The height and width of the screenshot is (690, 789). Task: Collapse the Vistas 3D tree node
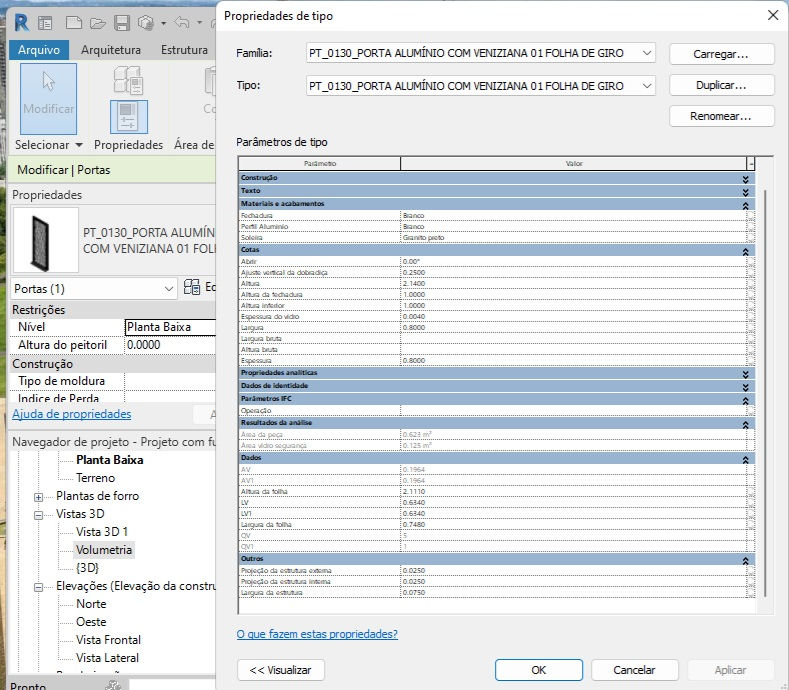(x=38, y=515)
